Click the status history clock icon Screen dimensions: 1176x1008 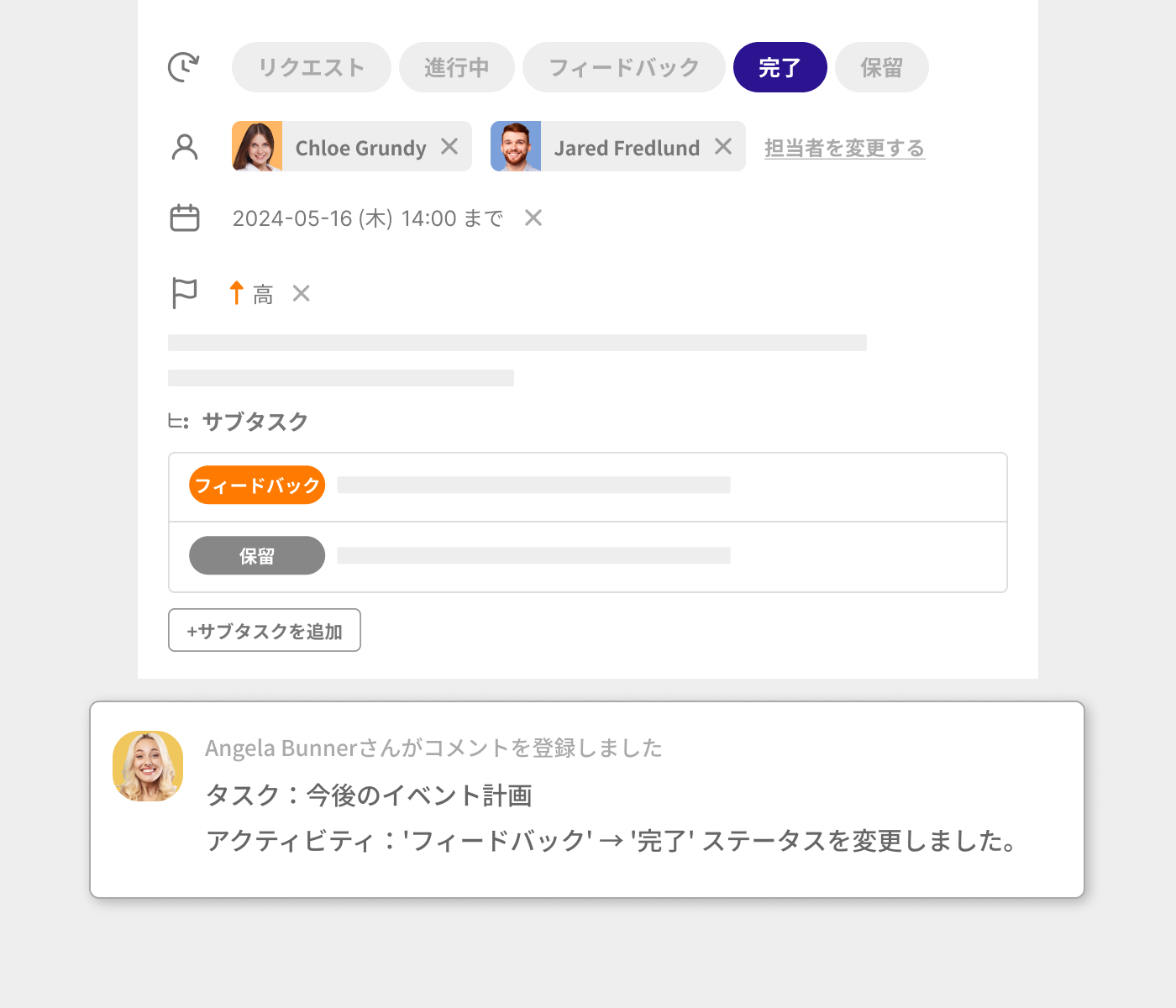pyautogui.click(x=184, y=67)
